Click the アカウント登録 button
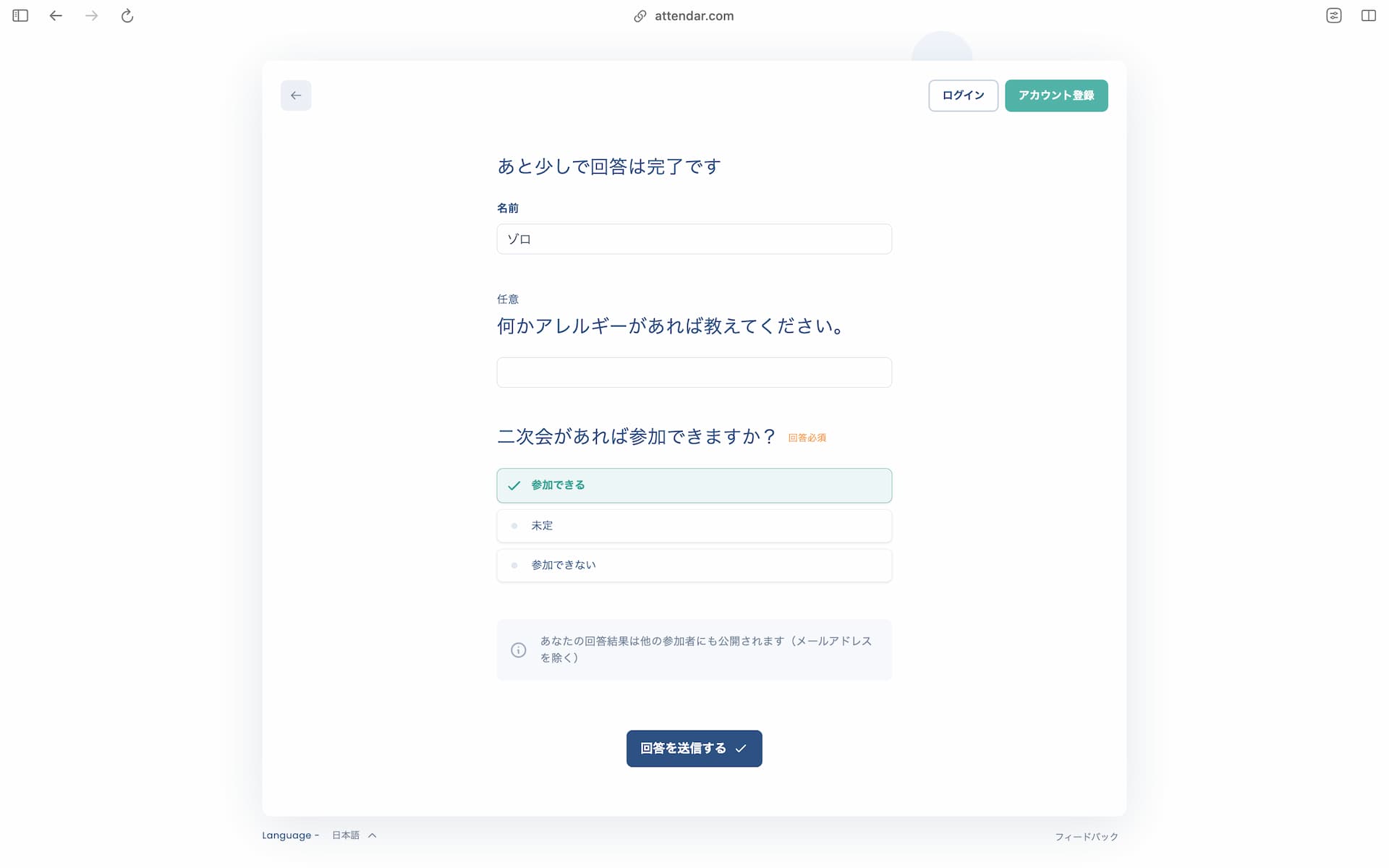Screen dimensions: 1389x868 1056,95
